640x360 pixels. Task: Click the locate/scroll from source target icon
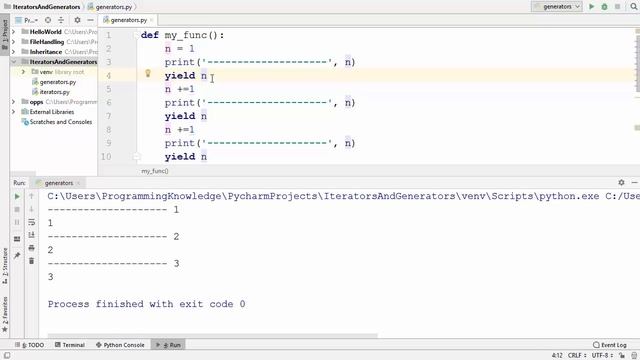48,20
